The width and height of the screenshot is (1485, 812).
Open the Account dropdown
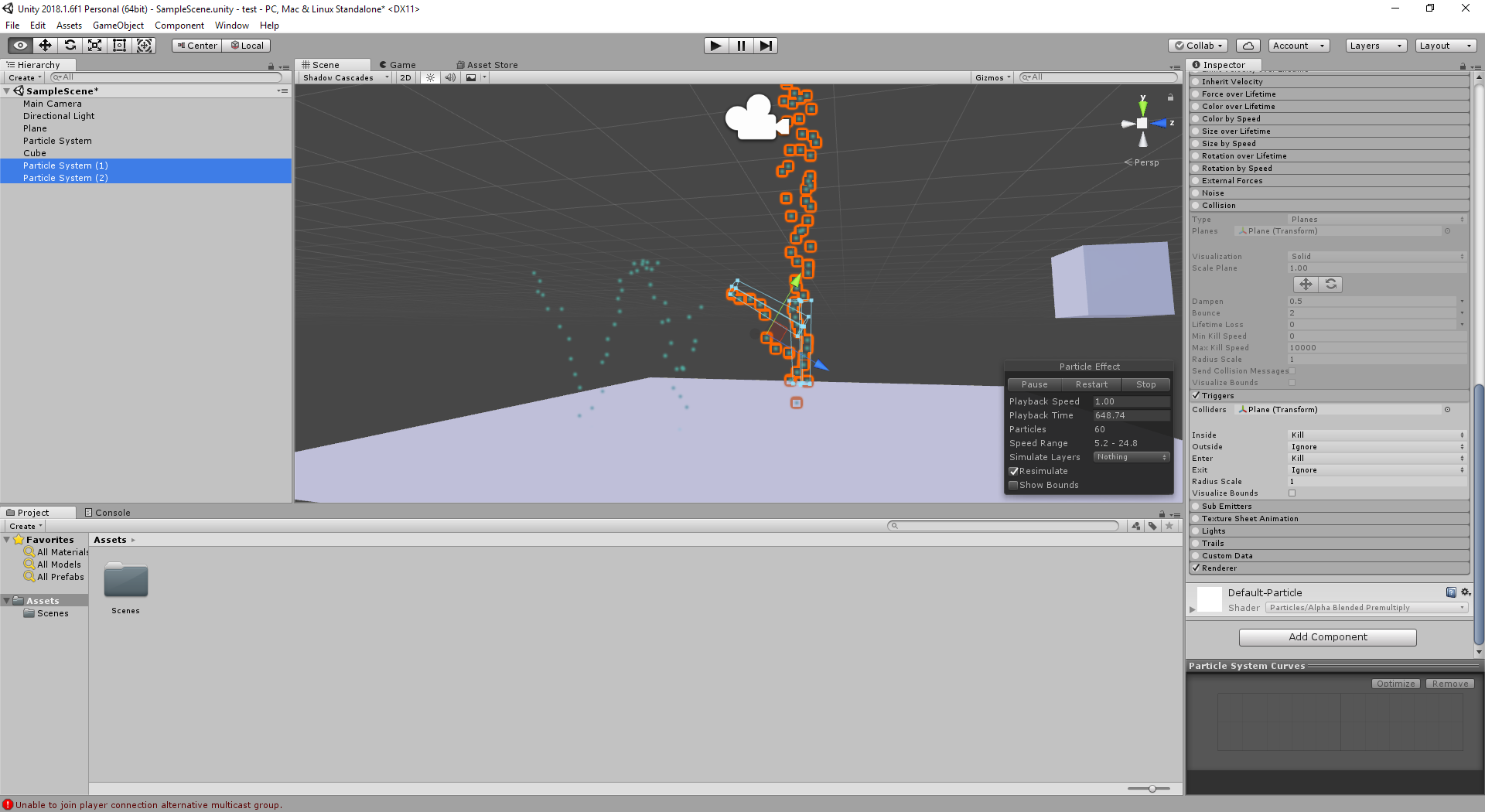(x=1299, y=46)
